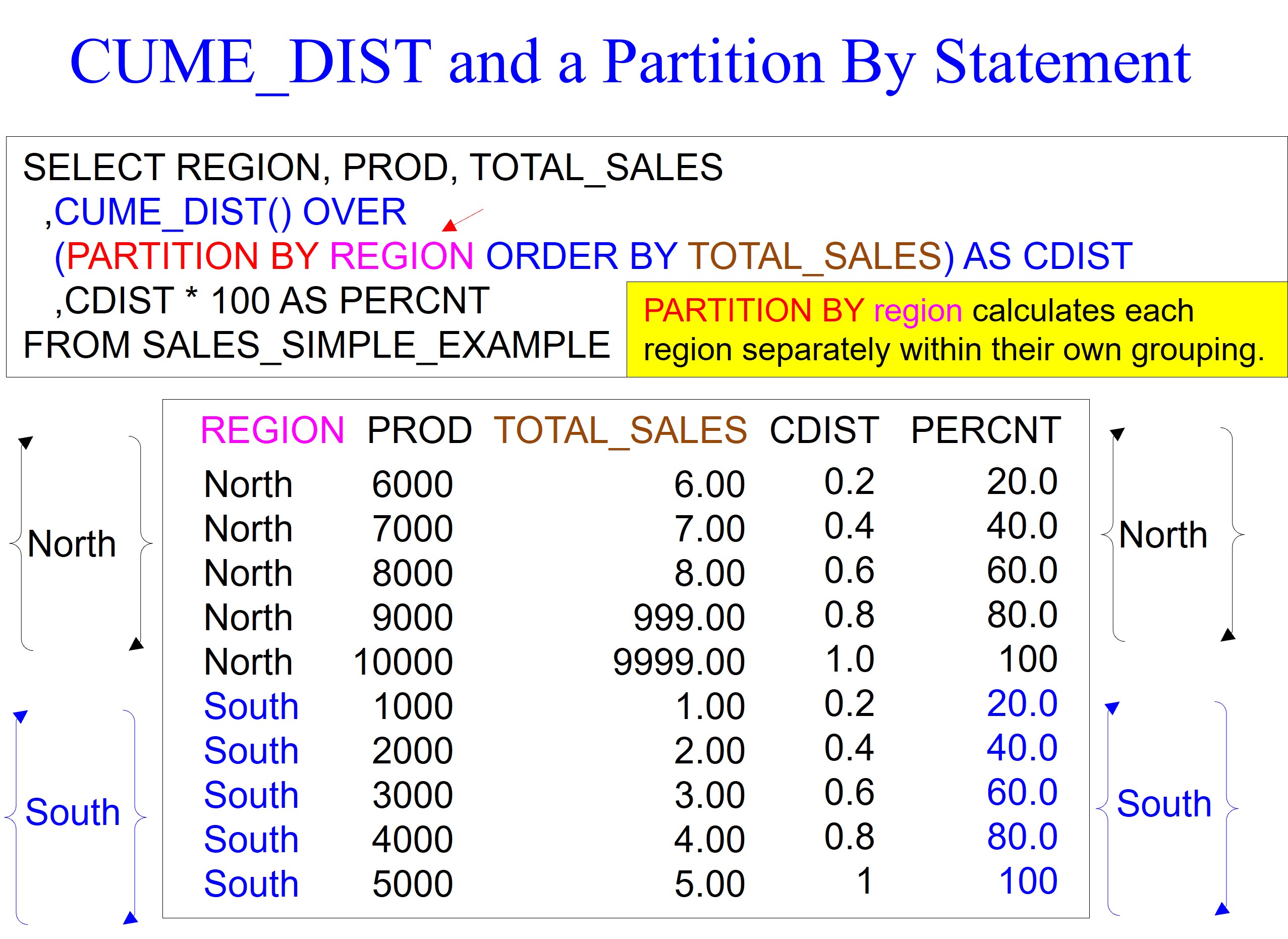1288x939 pixels.
Task: Click the South brace label right of table
Action: coord(1163,804)
